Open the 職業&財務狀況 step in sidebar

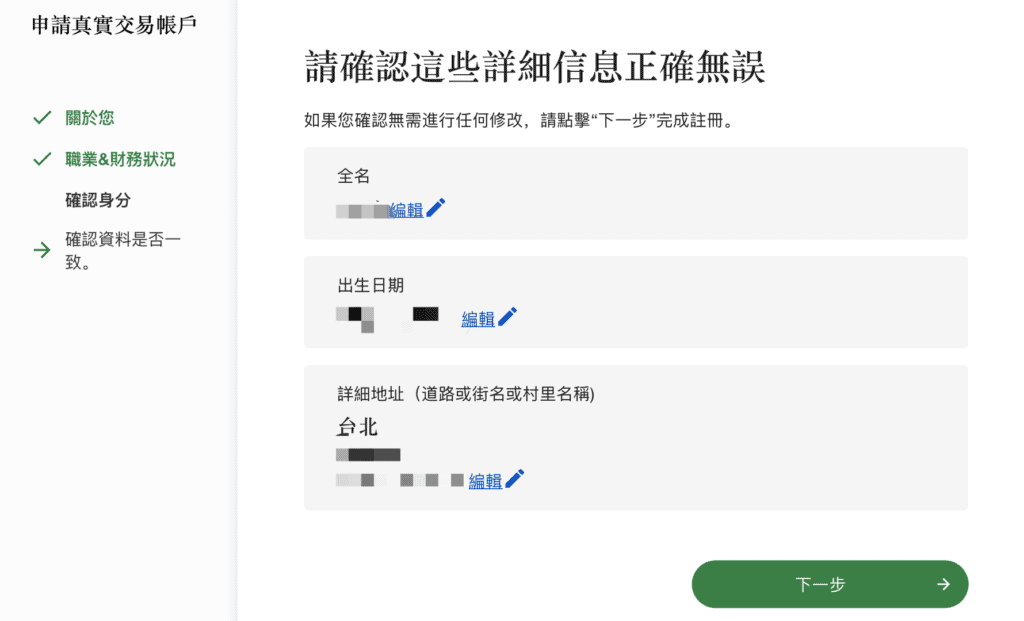click(x=120, y=159)
